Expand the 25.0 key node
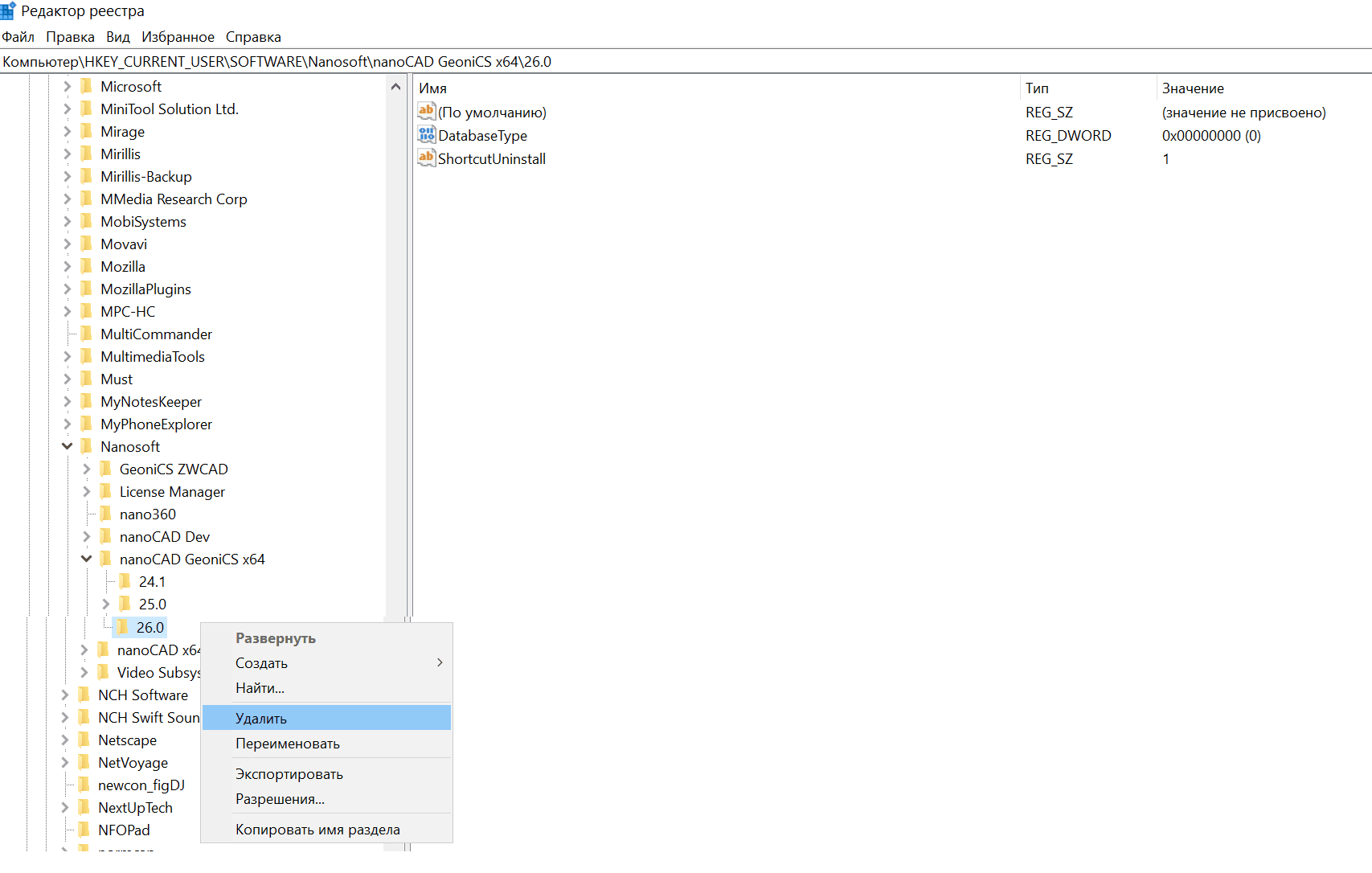 pyautogui.click(x=105, y=604)
